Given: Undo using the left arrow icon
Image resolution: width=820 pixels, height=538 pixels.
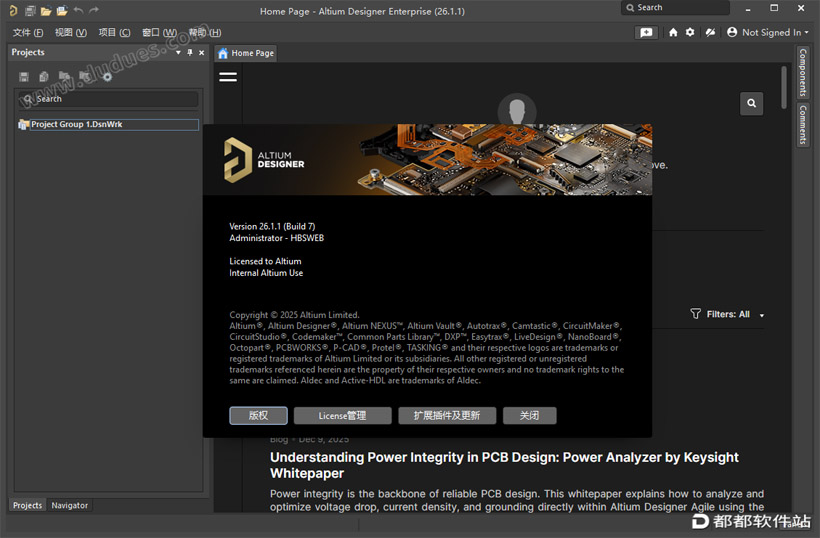Looking at the screenshot, I should pos(78,10).
